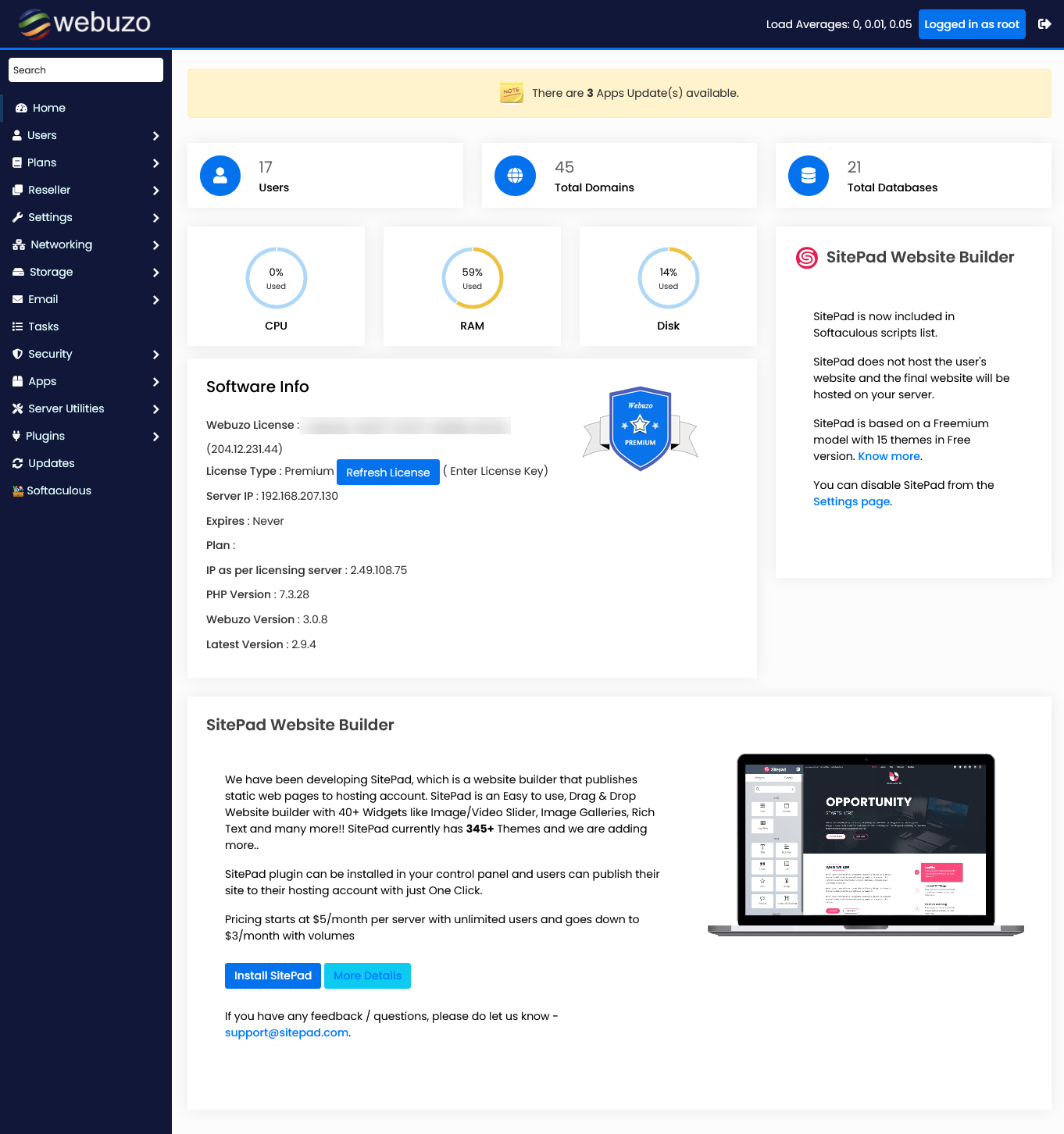Click the note icon in update banner
The height and width of the screenshot is (1134, 1064).
[512, 93]
